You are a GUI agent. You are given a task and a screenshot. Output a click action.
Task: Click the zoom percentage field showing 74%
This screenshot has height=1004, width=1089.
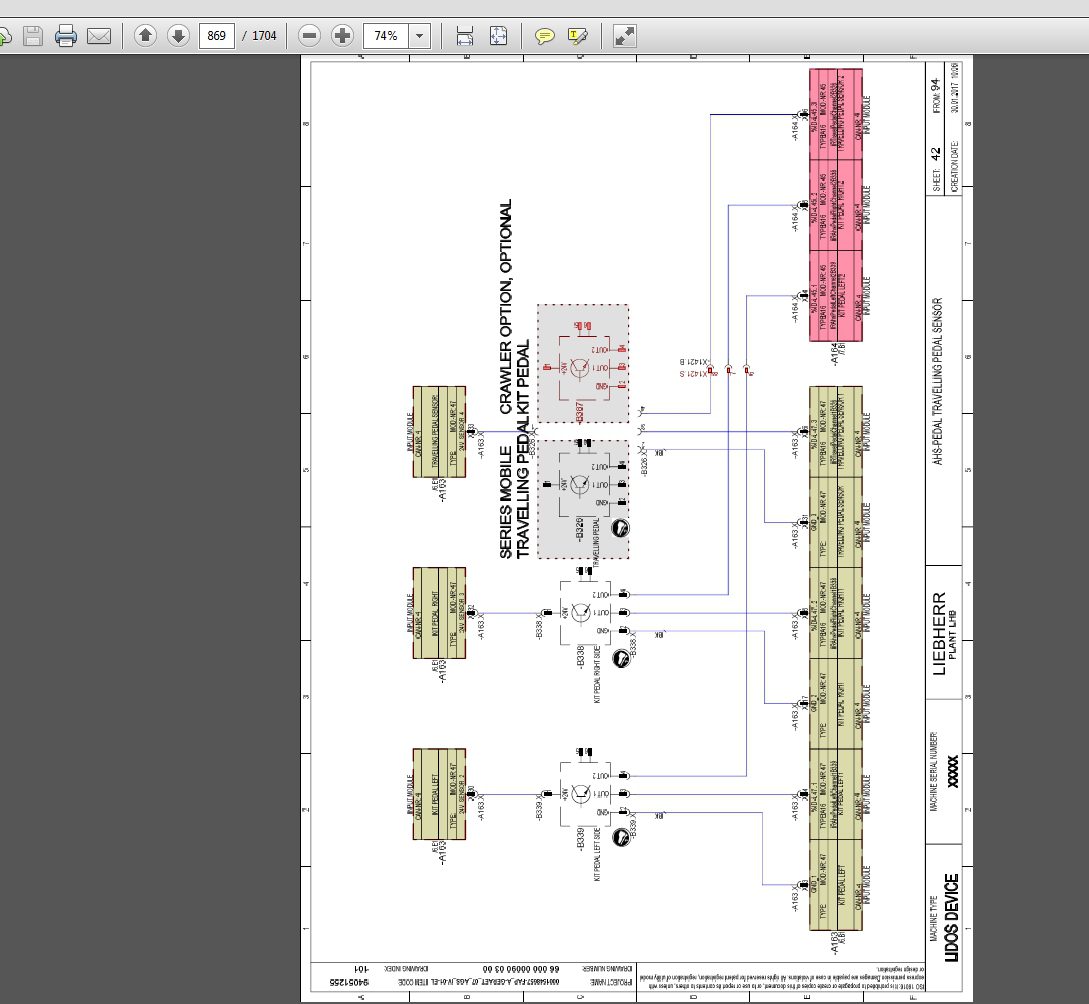tap(386, 35)
